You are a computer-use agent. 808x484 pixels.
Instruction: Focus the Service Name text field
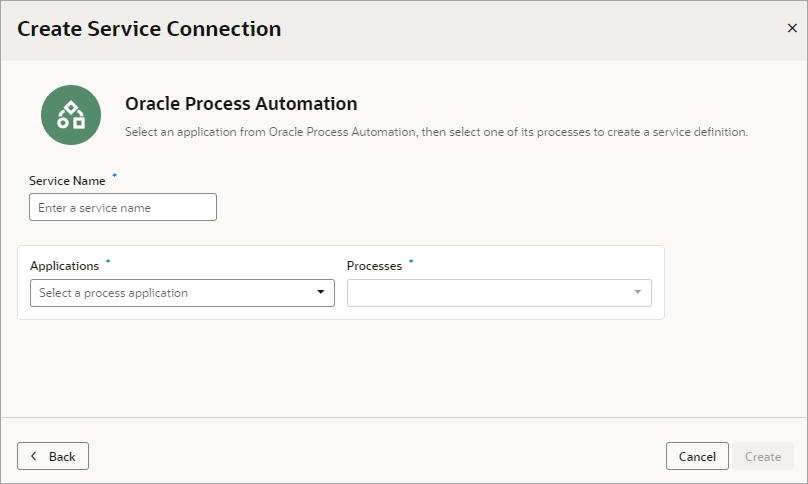tap(123, 207)
